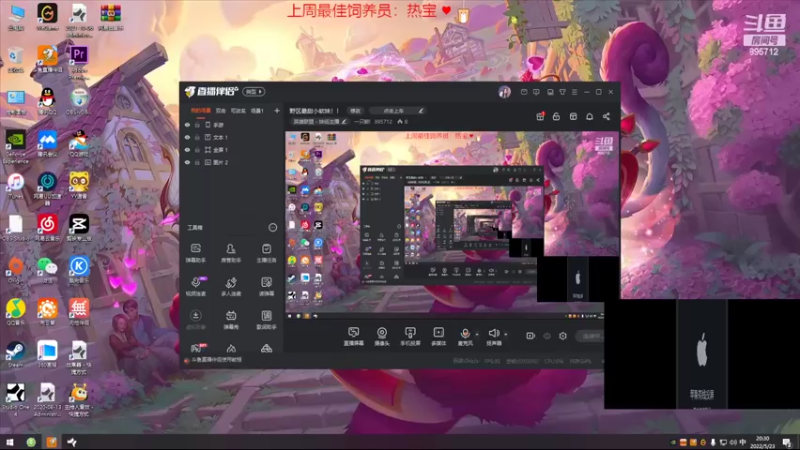The image size is (800, 450).
Task: Toggle visibility eye of 文本 1 source
Action: coord(187,137)
